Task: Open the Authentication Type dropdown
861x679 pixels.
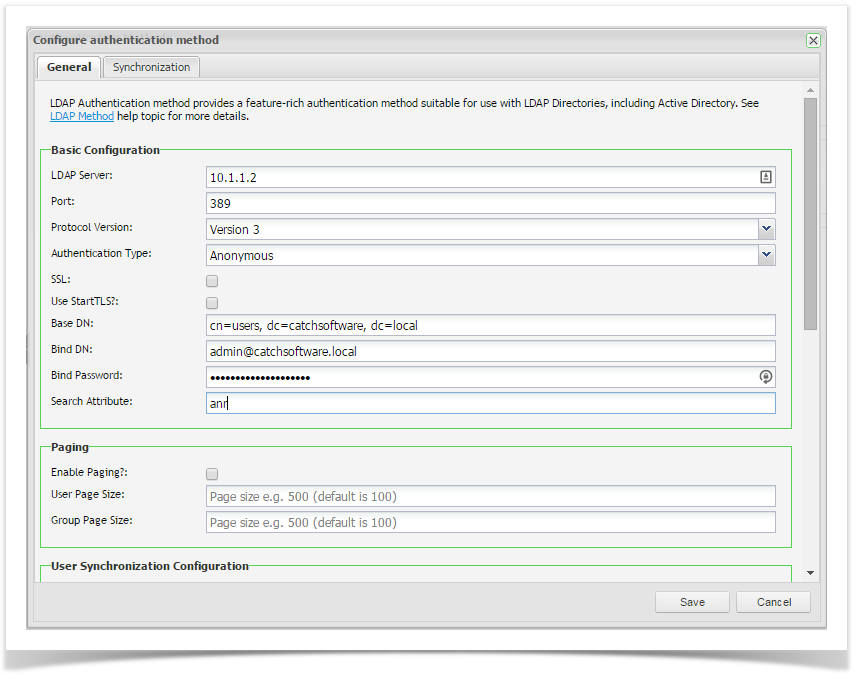Action: 766,255
